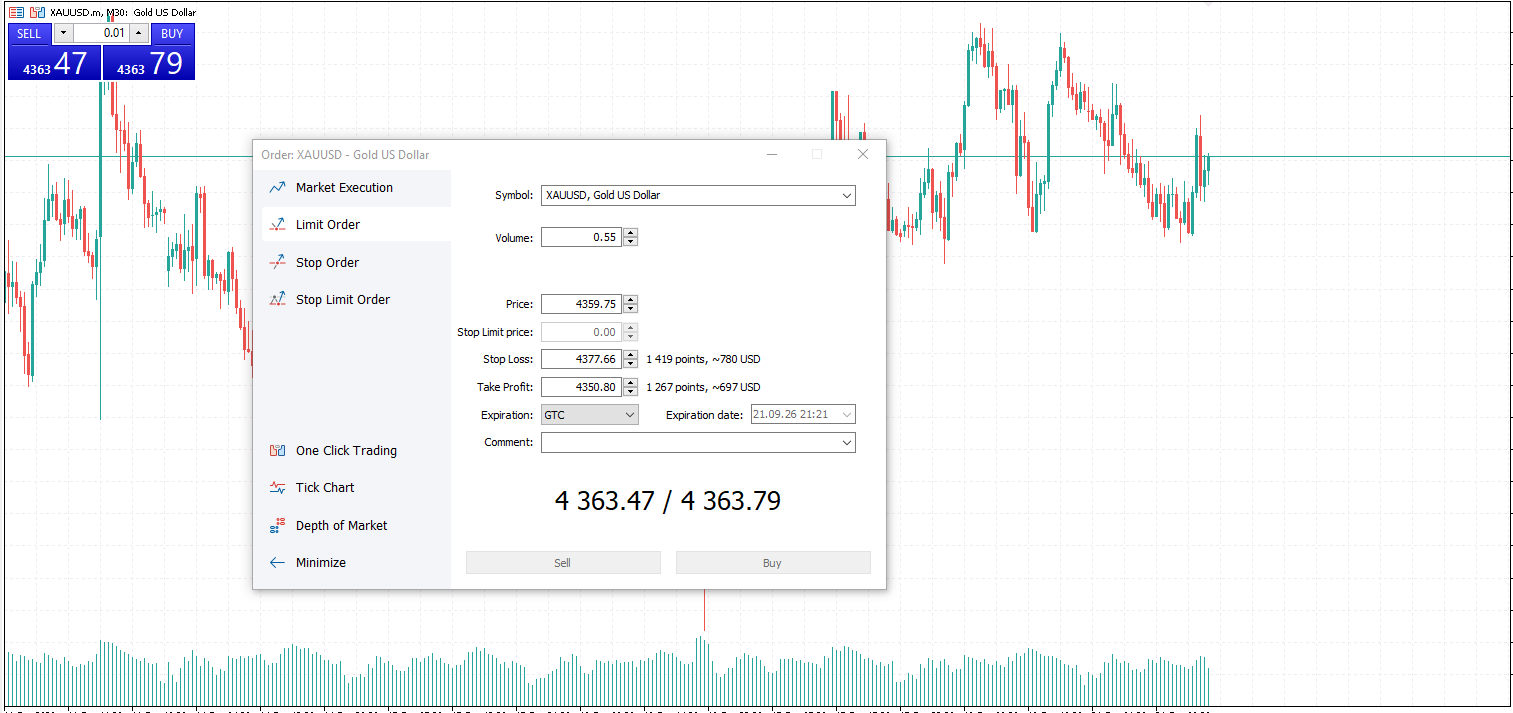Screen dimensions: 1513x713
Task: Click the Buy button in the order dialog
Action: [773, 563]
